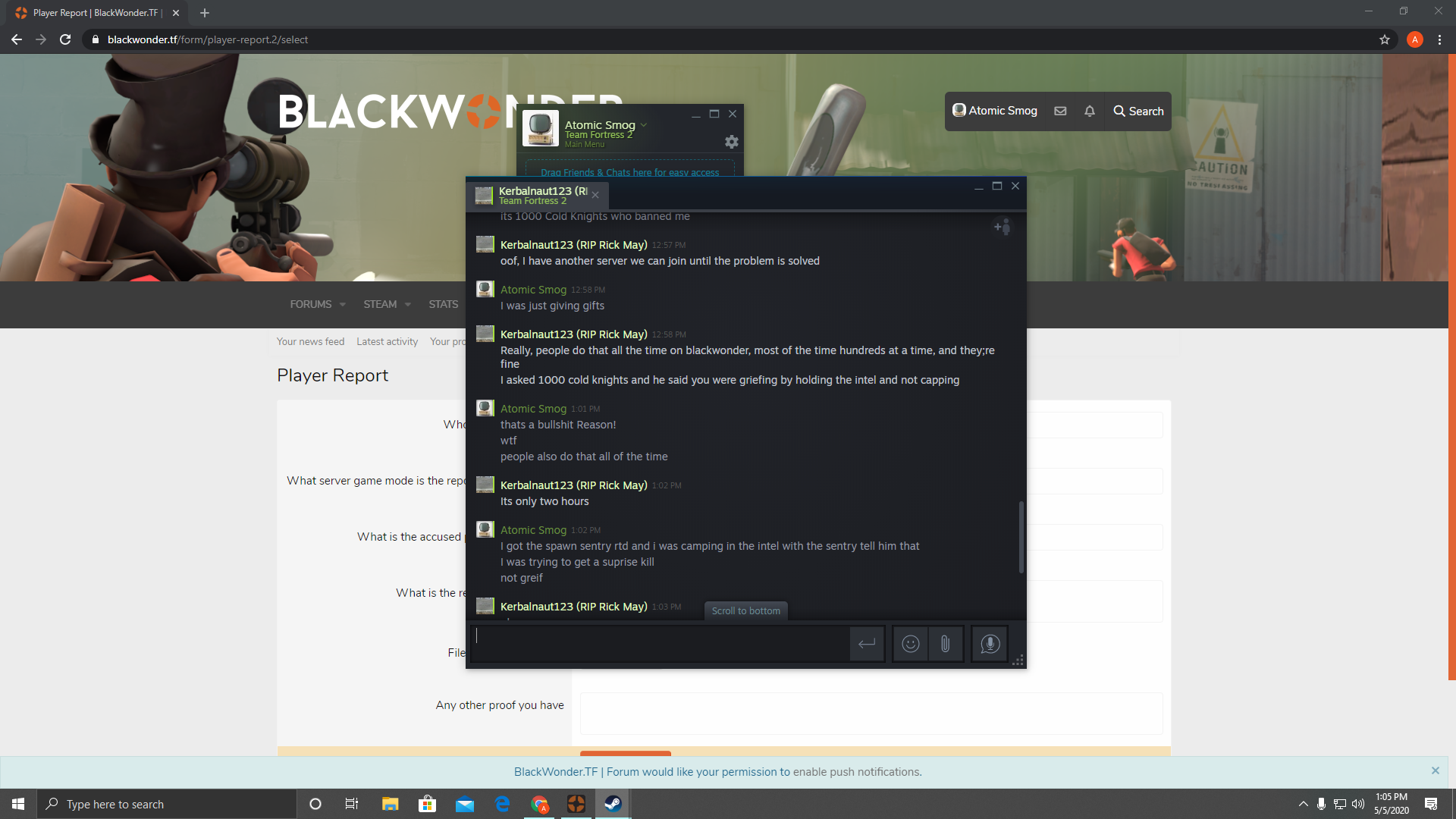Click the push notification permission banner text
This screenshot has width=1456, height=819.
coord(717,771)
